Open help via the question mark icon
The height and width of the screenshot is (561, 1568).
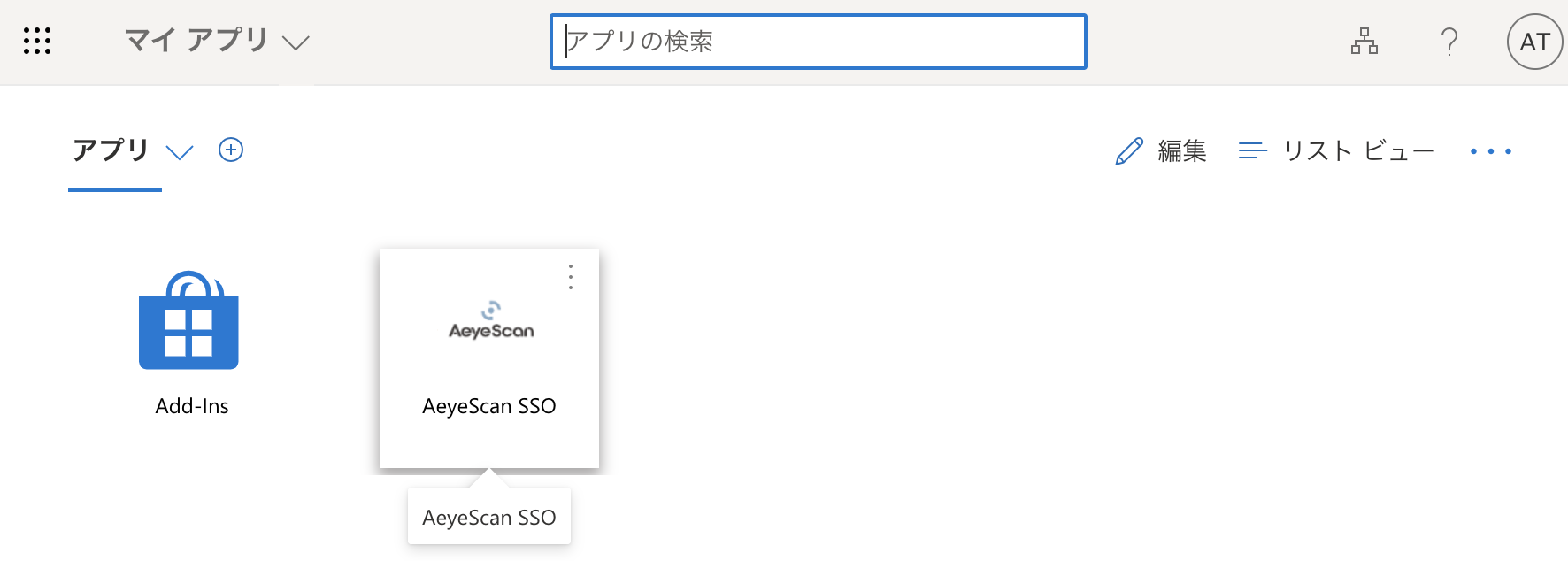tap(1449, 42)
